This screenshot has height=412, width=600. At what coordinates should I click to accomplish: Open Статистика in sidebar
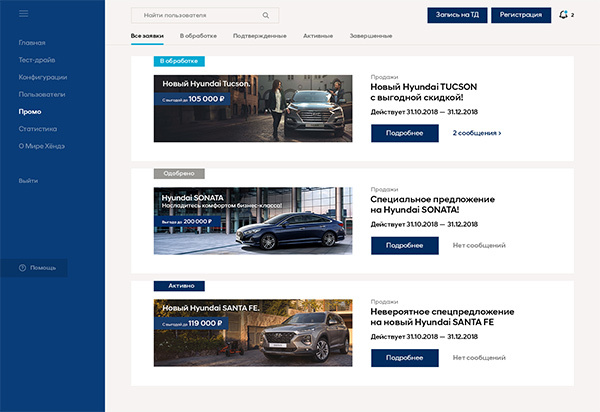38,129
